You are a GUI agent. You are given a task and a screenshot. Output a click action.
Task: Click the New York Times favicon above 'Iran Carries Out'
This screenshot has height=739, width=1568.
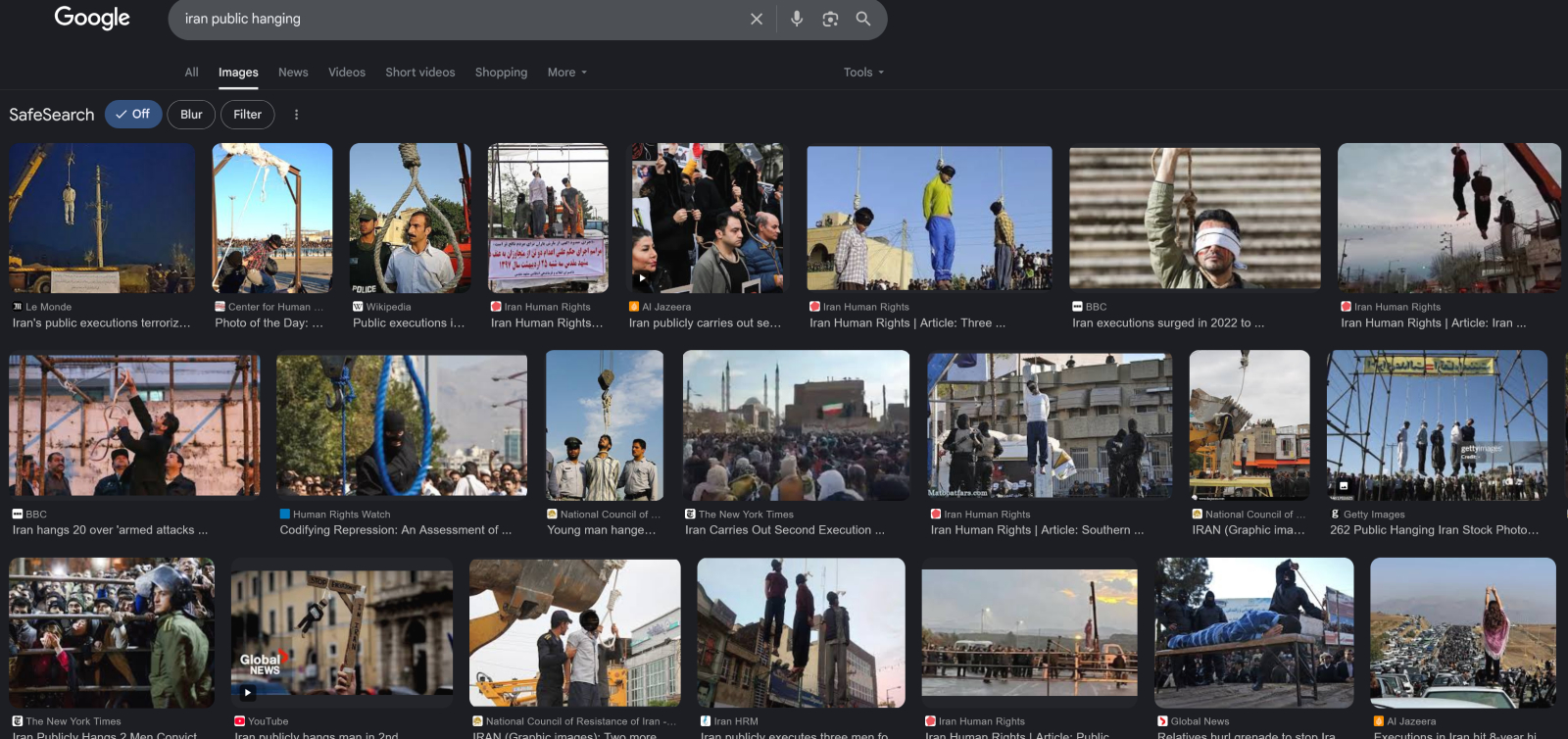[x=690, y=515]
